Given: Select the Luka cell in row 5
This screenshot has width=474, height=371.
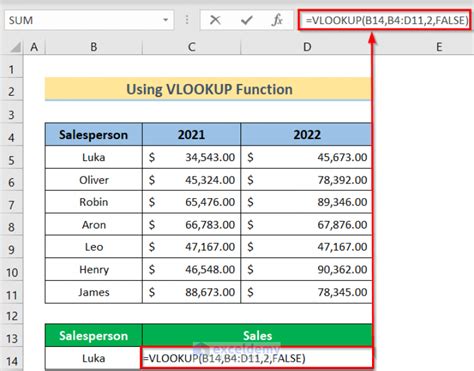Looking at the screenshot, I should pyautogui.click(x=94, y=157).
